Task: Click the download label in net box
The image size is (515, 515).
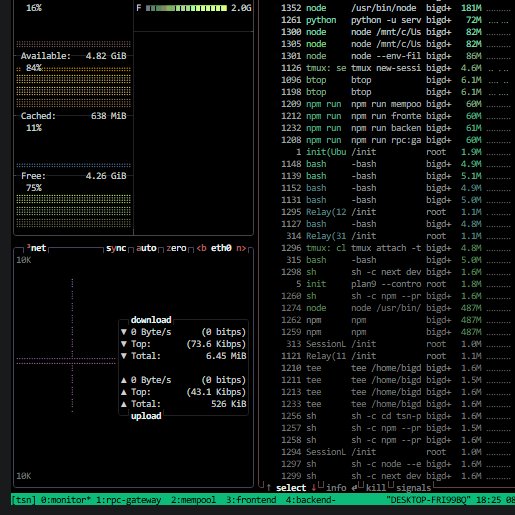Action: (x=151, y=320)
